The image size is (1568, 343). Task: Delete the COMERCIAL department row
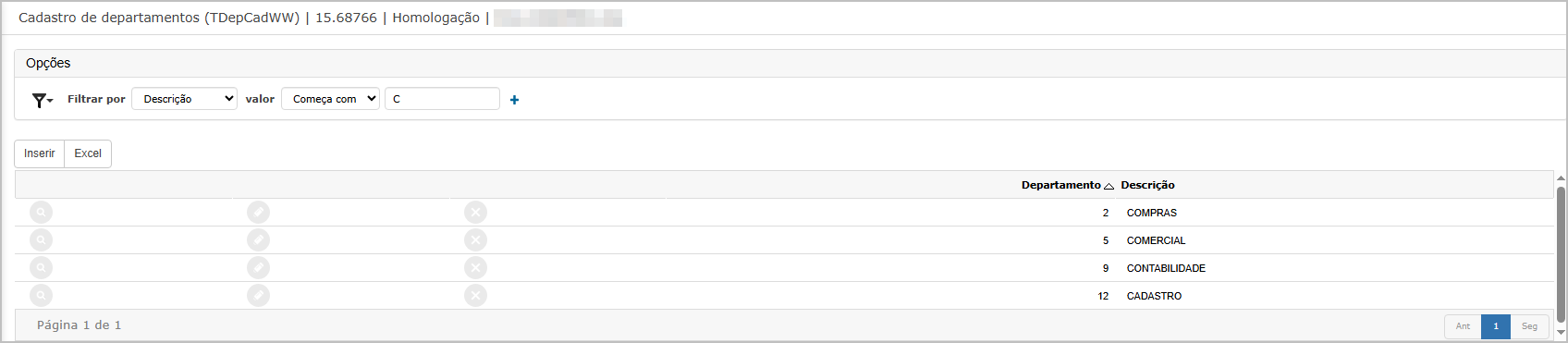tap(475, 240)
